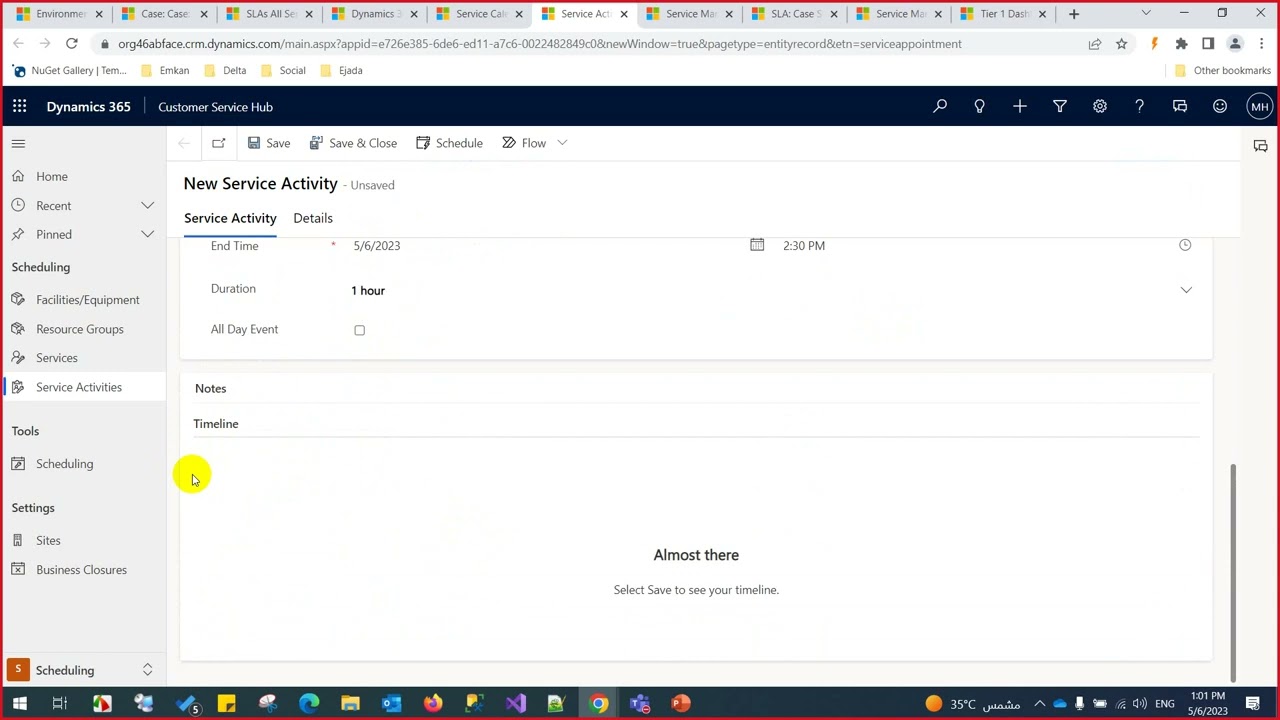This screenshot has width=1280, height=720.
Task: Open the side panel chat icon on right
Action: coord(1261,146)
